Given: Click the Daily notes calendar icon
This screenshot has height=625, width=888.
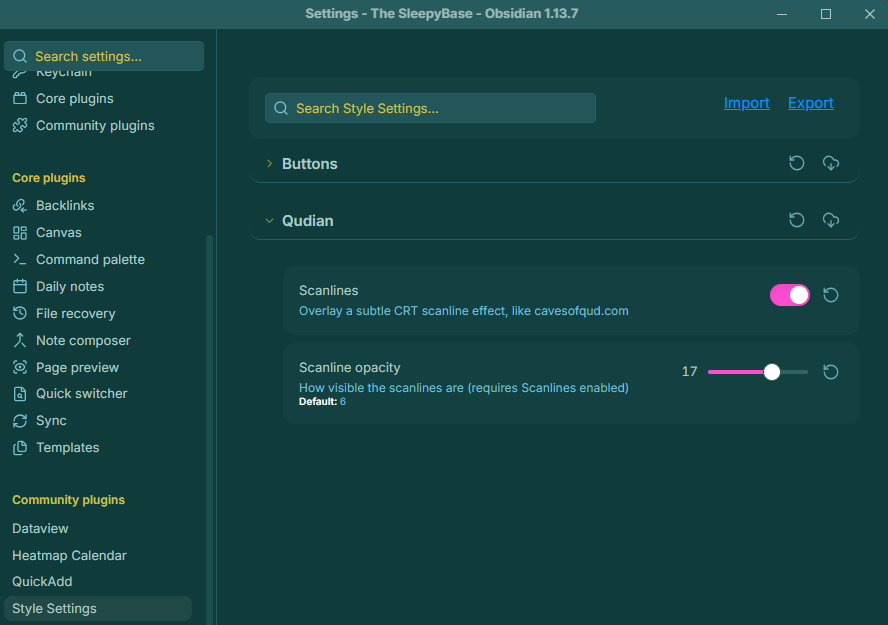Looking at the screenshot, I should click(20, 286).
